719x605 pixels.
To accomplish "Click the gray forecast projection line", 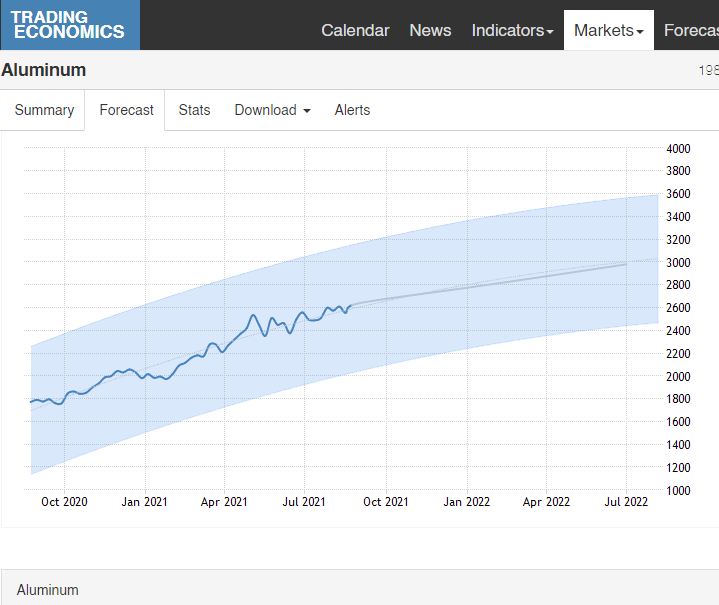I will (500, 283).
